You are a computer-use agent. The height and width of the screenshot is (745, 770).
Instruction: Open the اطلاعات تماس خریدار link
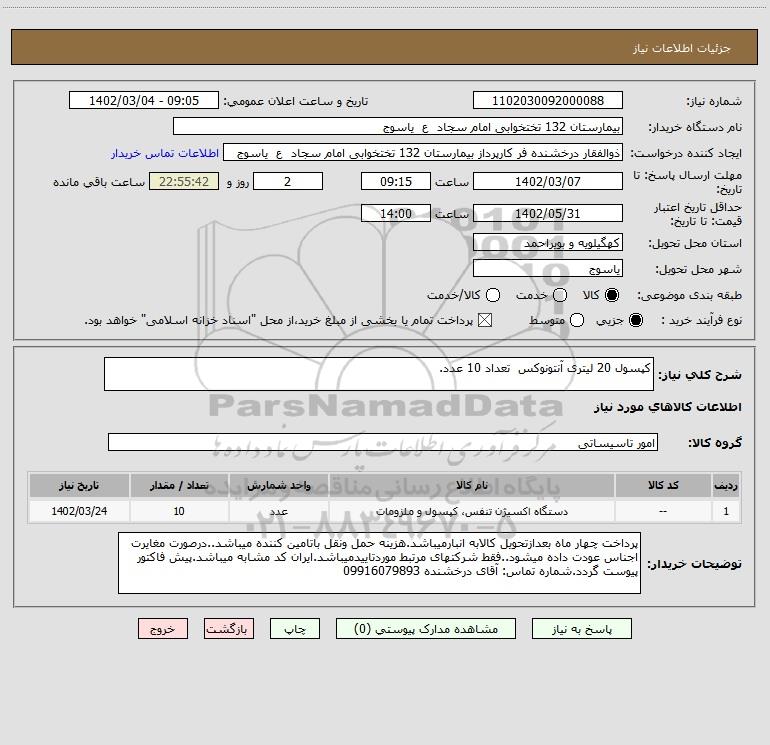tap(165, 153)
